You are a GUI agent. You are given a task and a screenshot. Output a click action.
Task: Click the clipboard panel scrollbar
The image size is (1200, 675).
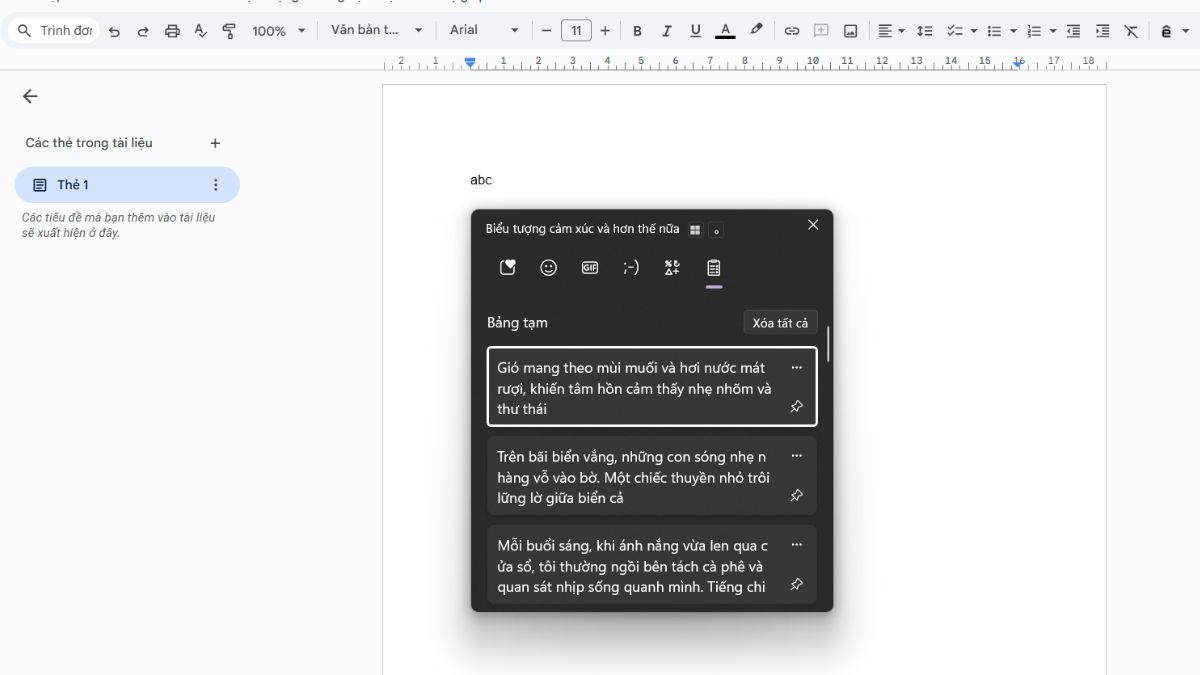pyautogui.click(x=828, y=345)
